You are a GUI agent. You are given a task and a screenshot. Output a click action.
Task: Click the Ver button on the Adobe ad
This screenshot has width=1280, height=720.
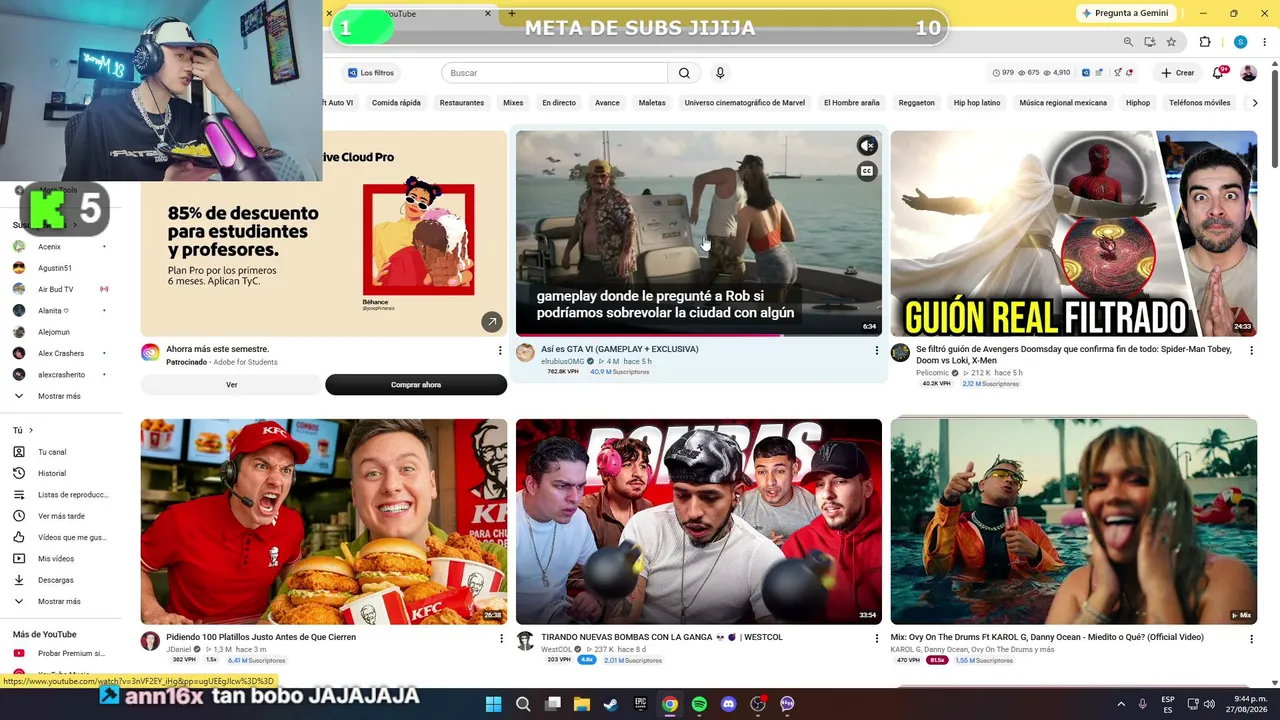click(231, 385)
